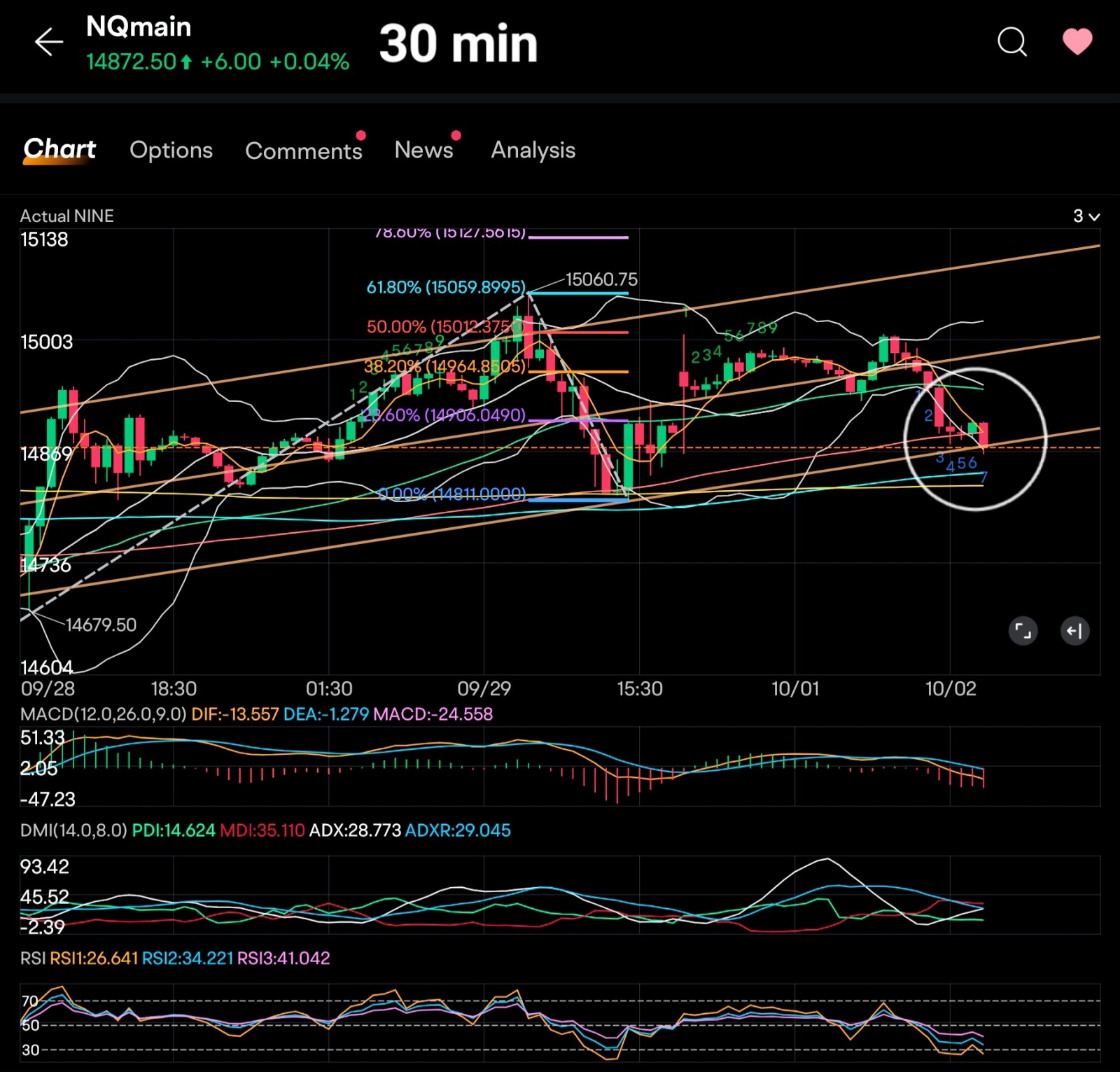Click the fullscreen expand chart icon

click(x=1023, y=631)
